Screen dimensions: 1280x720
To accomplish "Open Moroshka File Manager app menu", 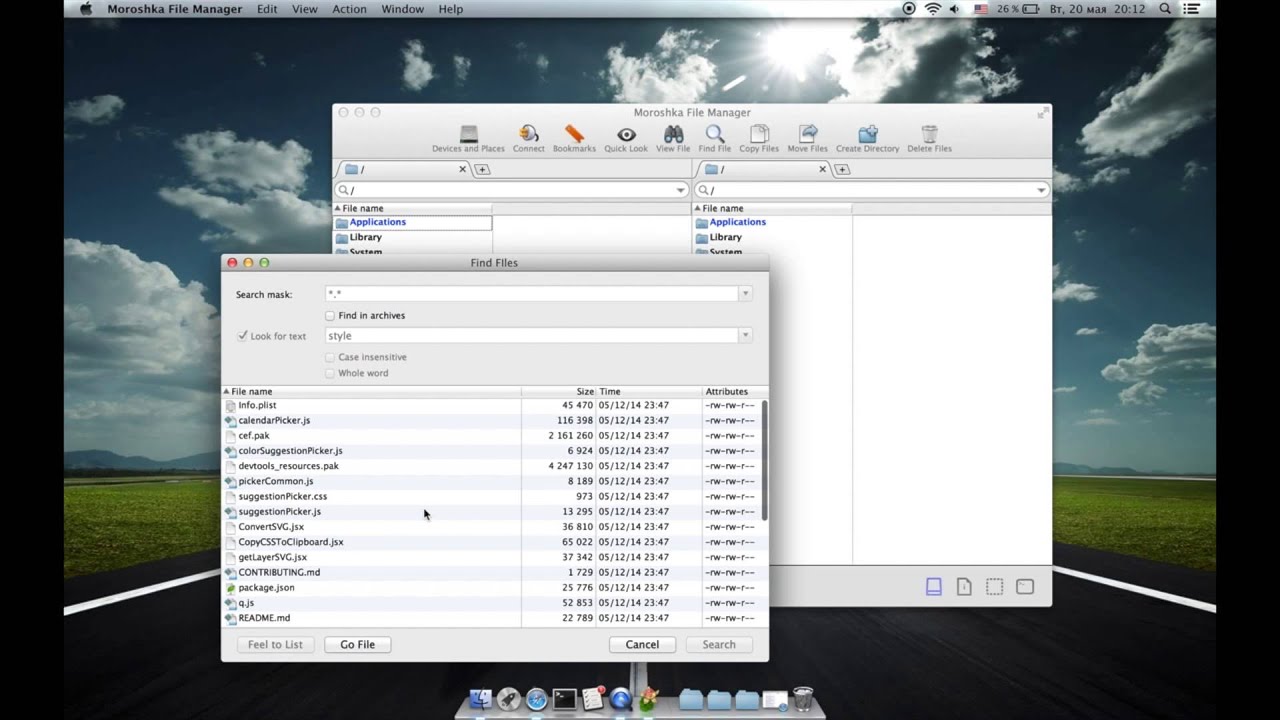I will pos(174,9).
